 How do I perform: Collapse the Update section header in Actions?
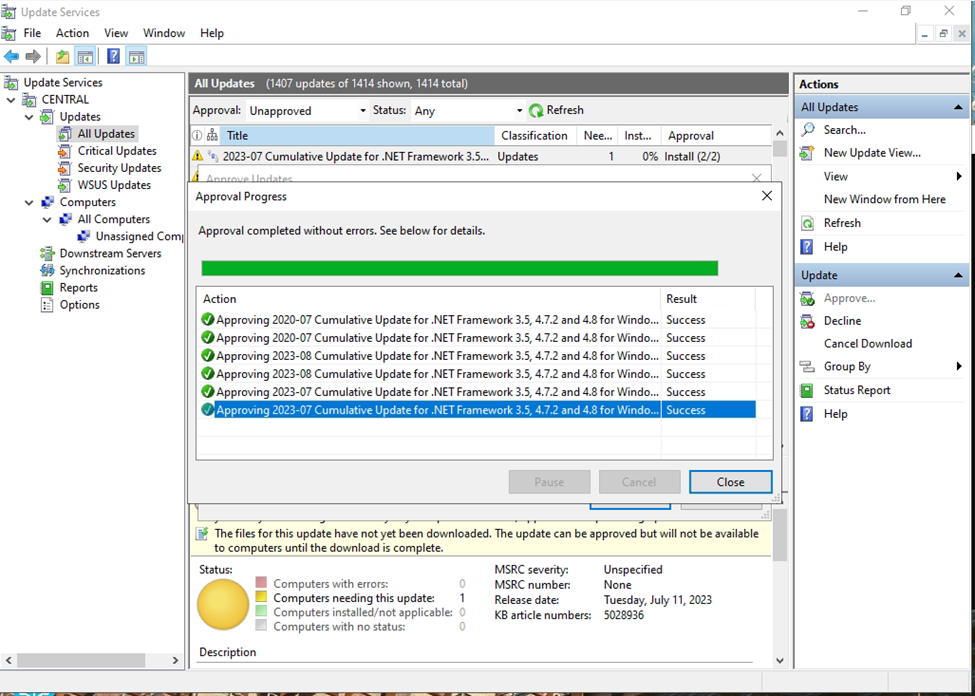tap(958, 275)
